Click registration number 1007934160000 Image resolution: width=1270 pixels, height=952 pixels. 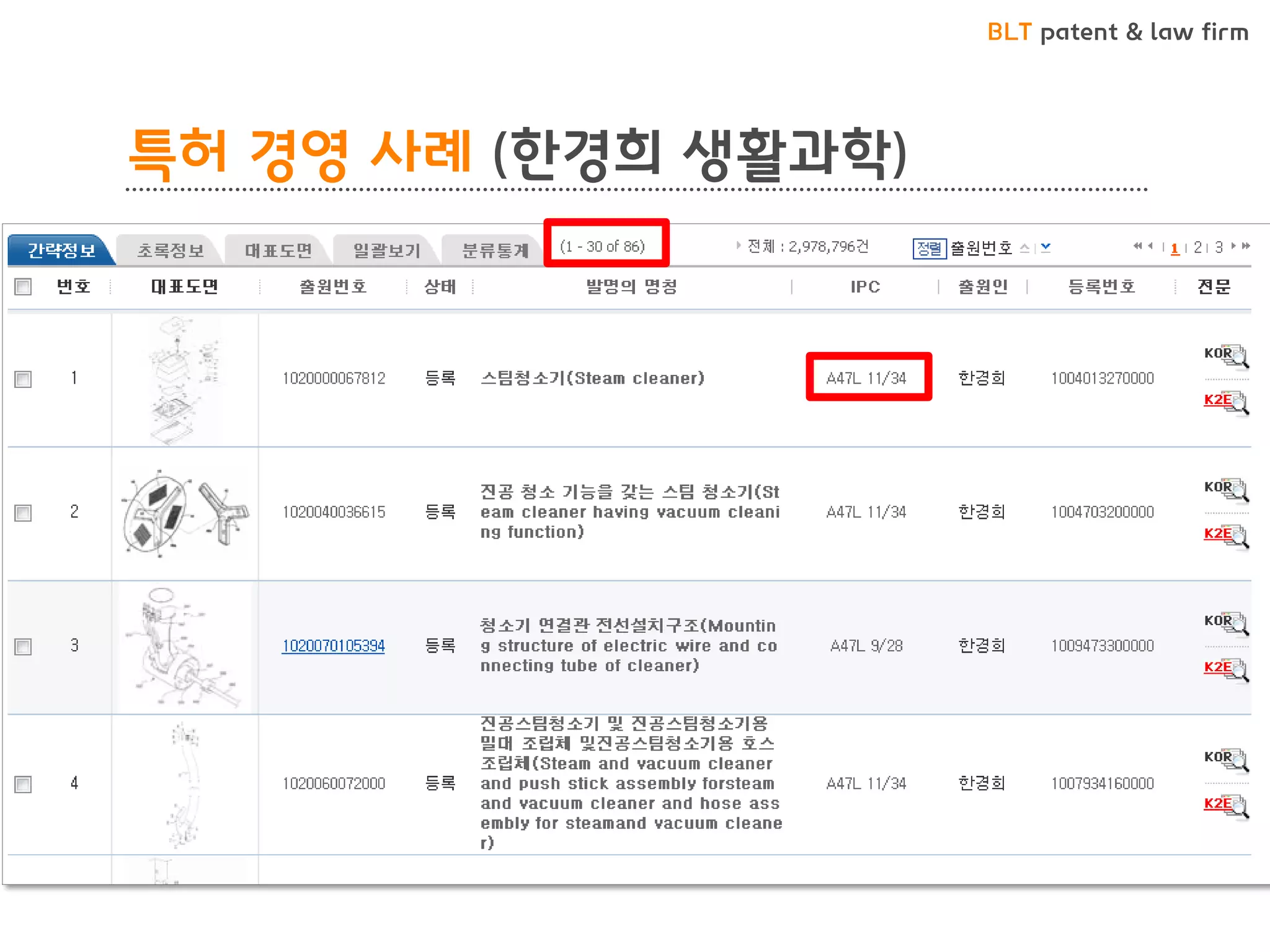pos(1102,783)
